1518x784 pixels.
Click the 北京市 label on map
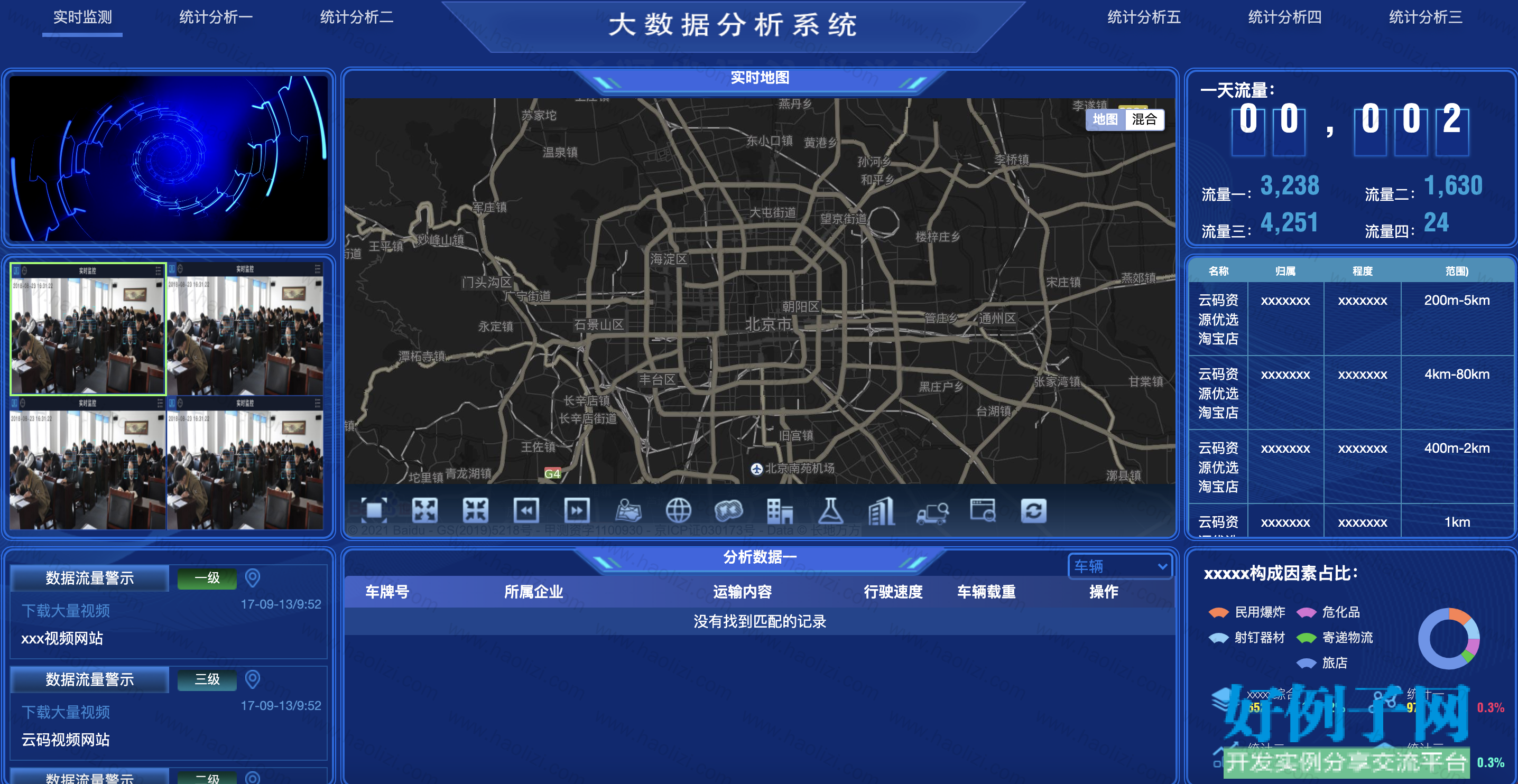[768, 324]
